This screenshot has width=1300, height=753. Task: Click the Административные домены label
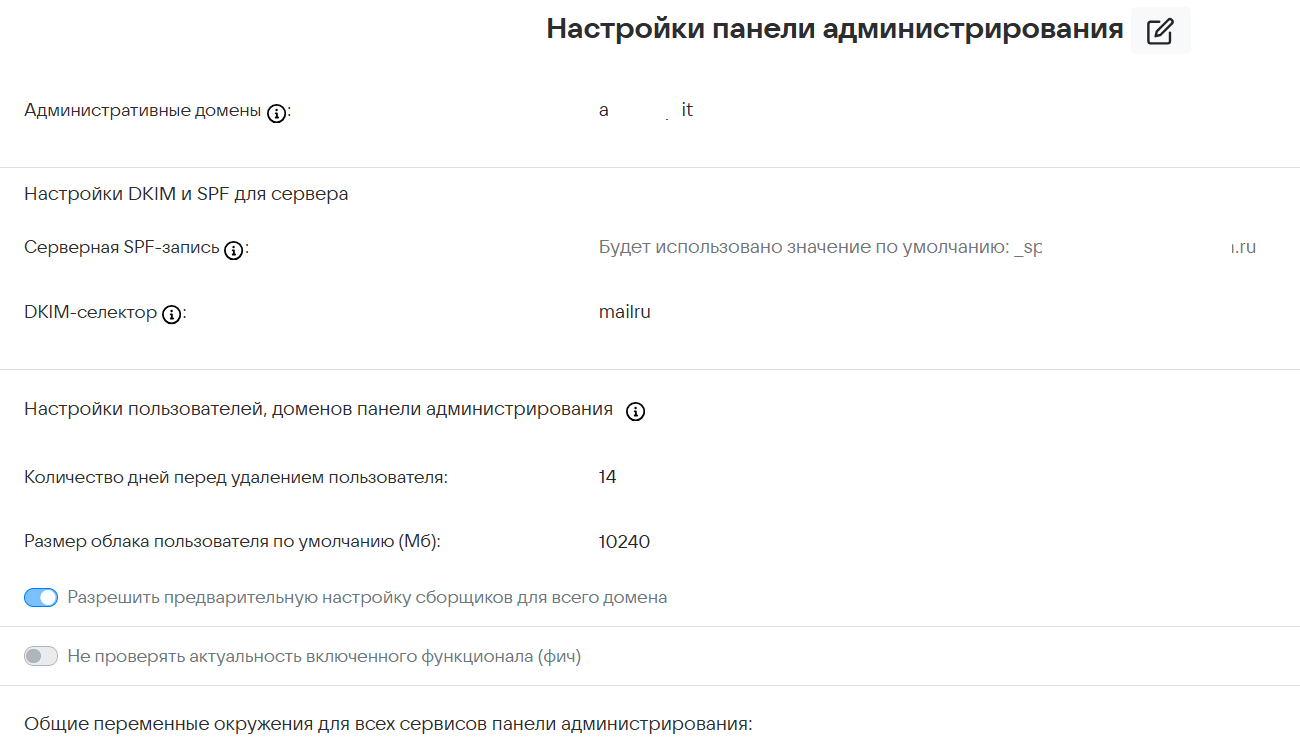pyautogui.click(x=143, y=110)
